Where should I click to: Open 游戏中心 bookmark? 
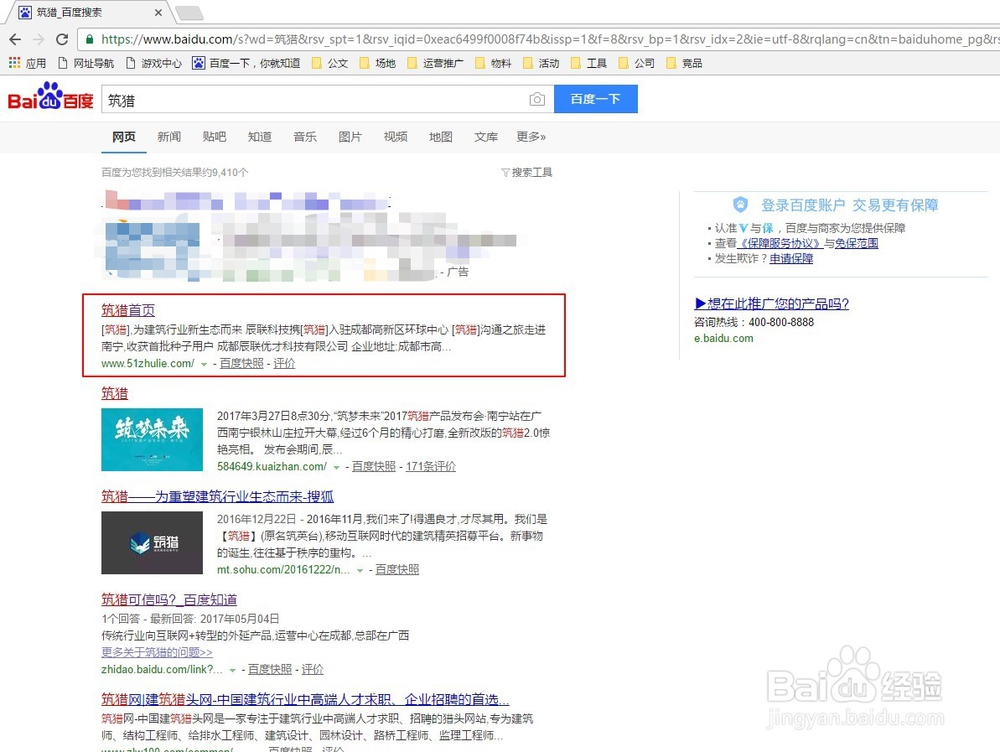154,63
